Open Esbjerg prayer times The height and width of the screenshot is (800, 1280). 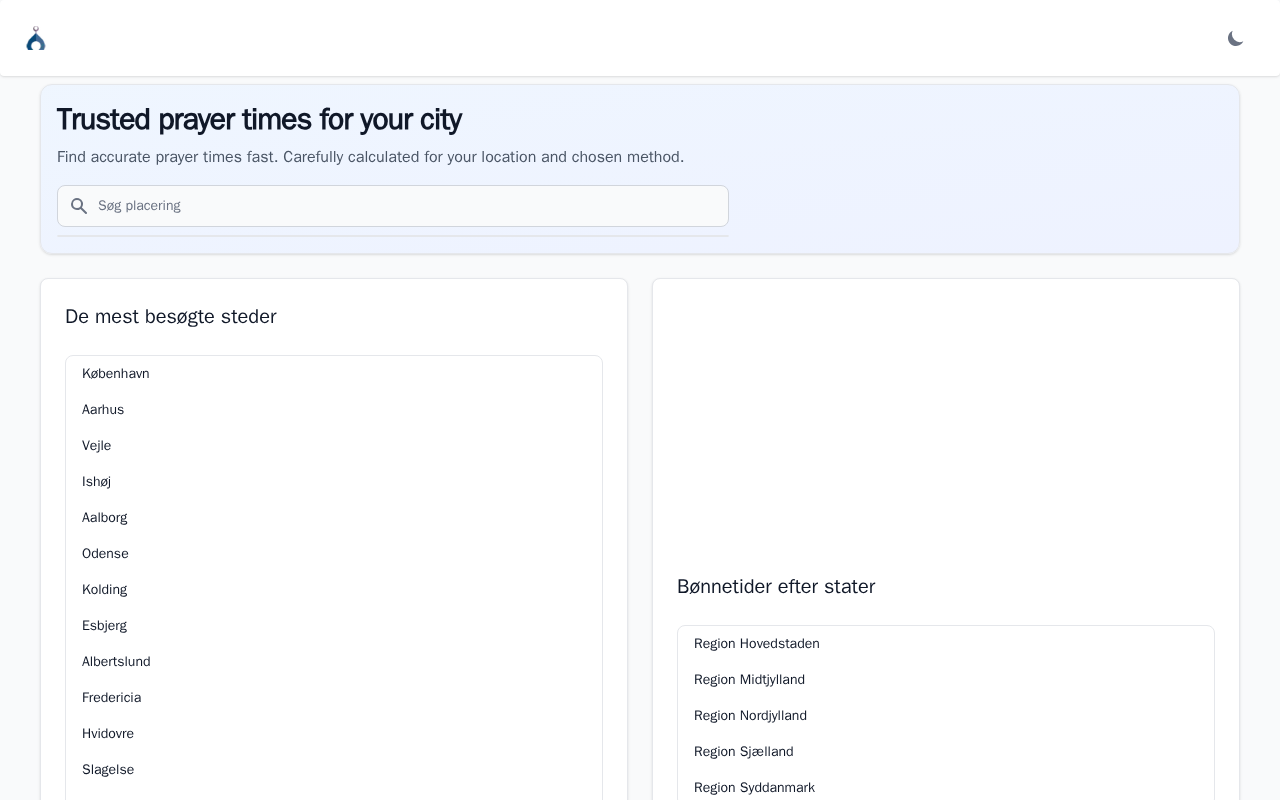(x=105, y=626)
